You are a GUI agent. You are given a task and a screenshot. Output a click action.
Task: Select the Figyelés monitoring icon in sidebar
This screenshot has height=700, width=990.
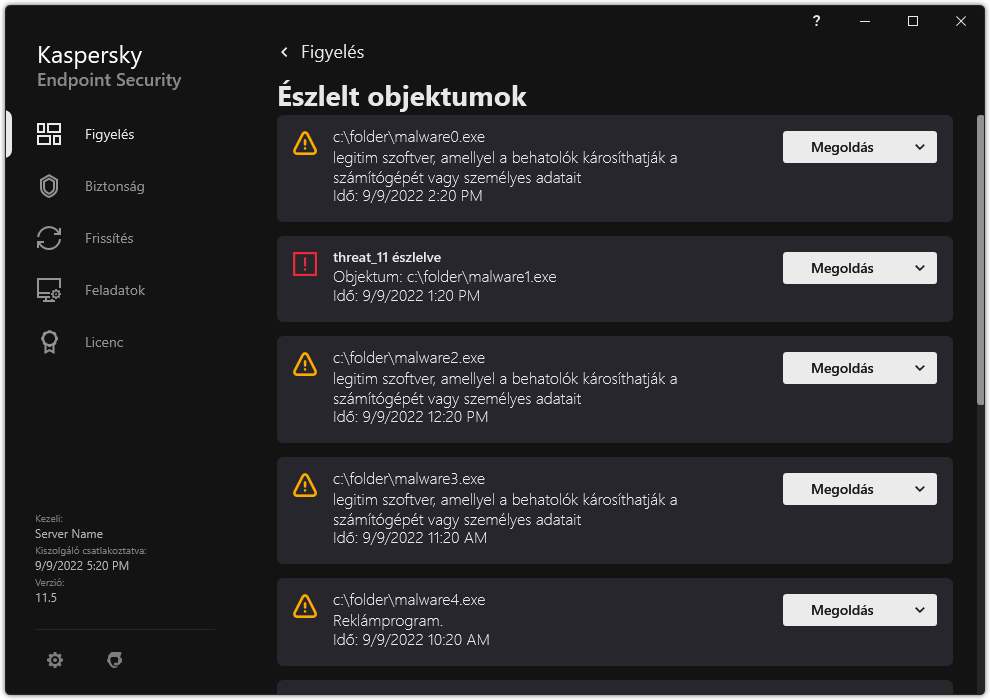pyautogui.click(x=49, y=133)
